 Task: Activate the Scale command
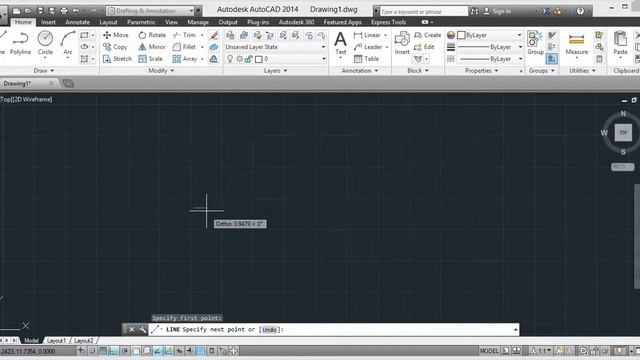(x=150, y=59)
